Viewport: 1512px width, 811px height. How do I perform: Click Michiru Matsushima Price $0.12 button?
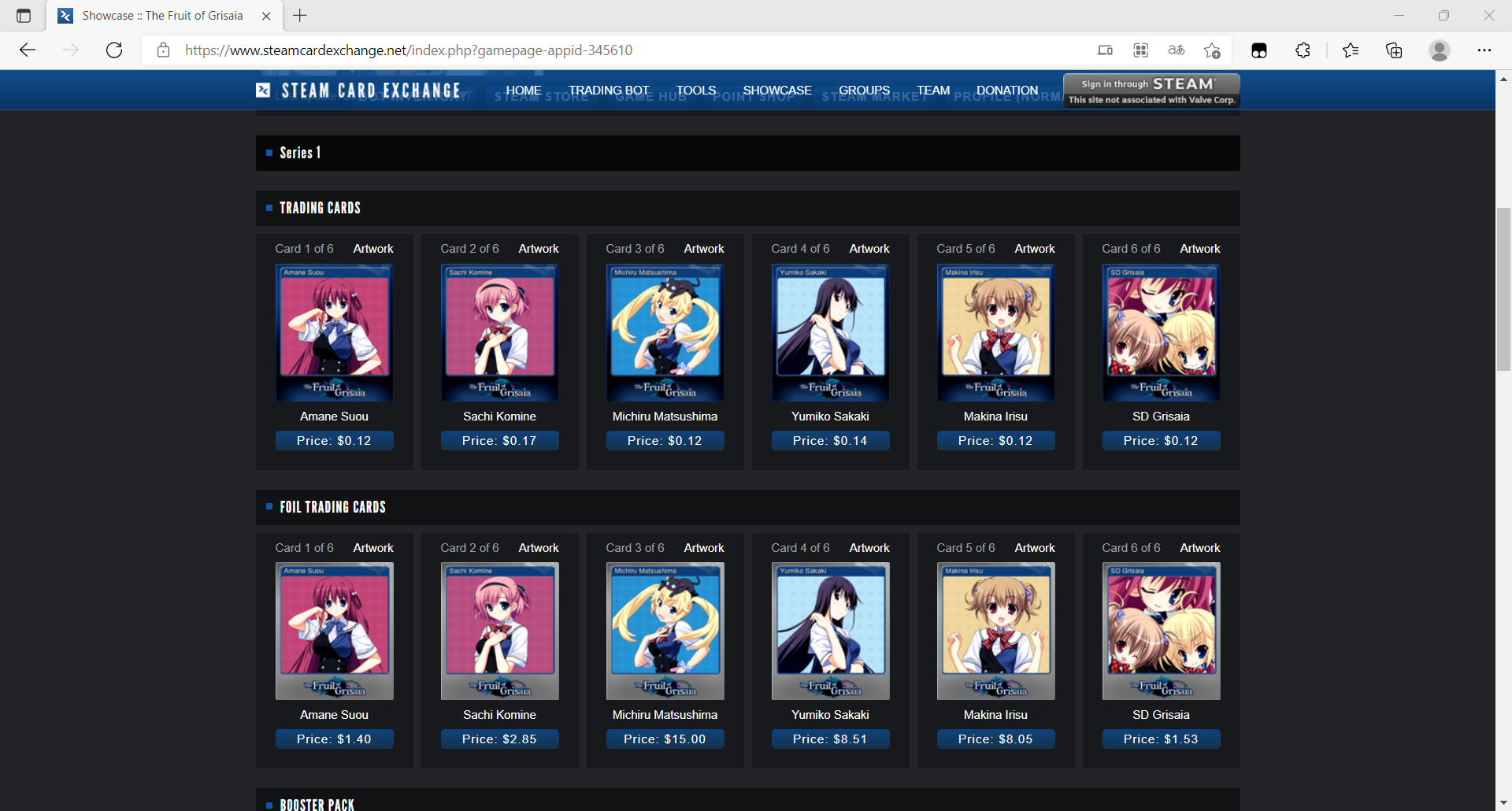(665, 441)
